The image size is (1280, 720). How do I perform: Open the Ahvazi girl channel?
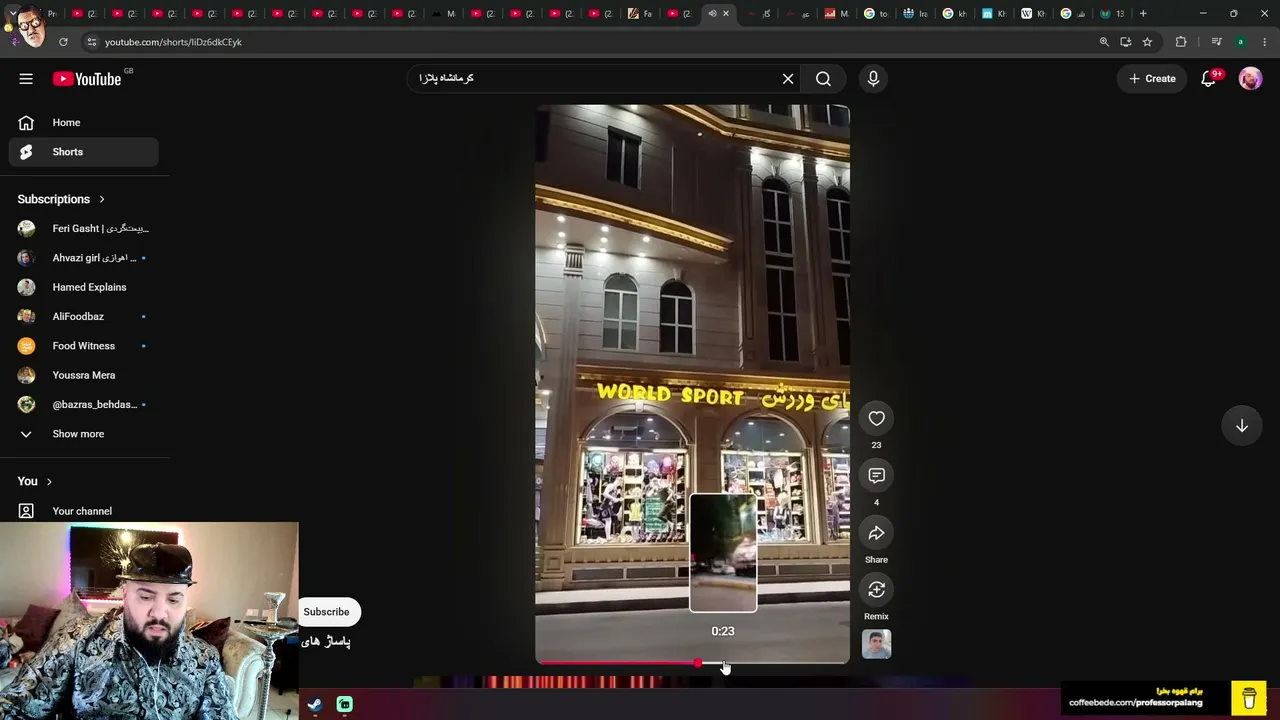click(x=84, y=258)
